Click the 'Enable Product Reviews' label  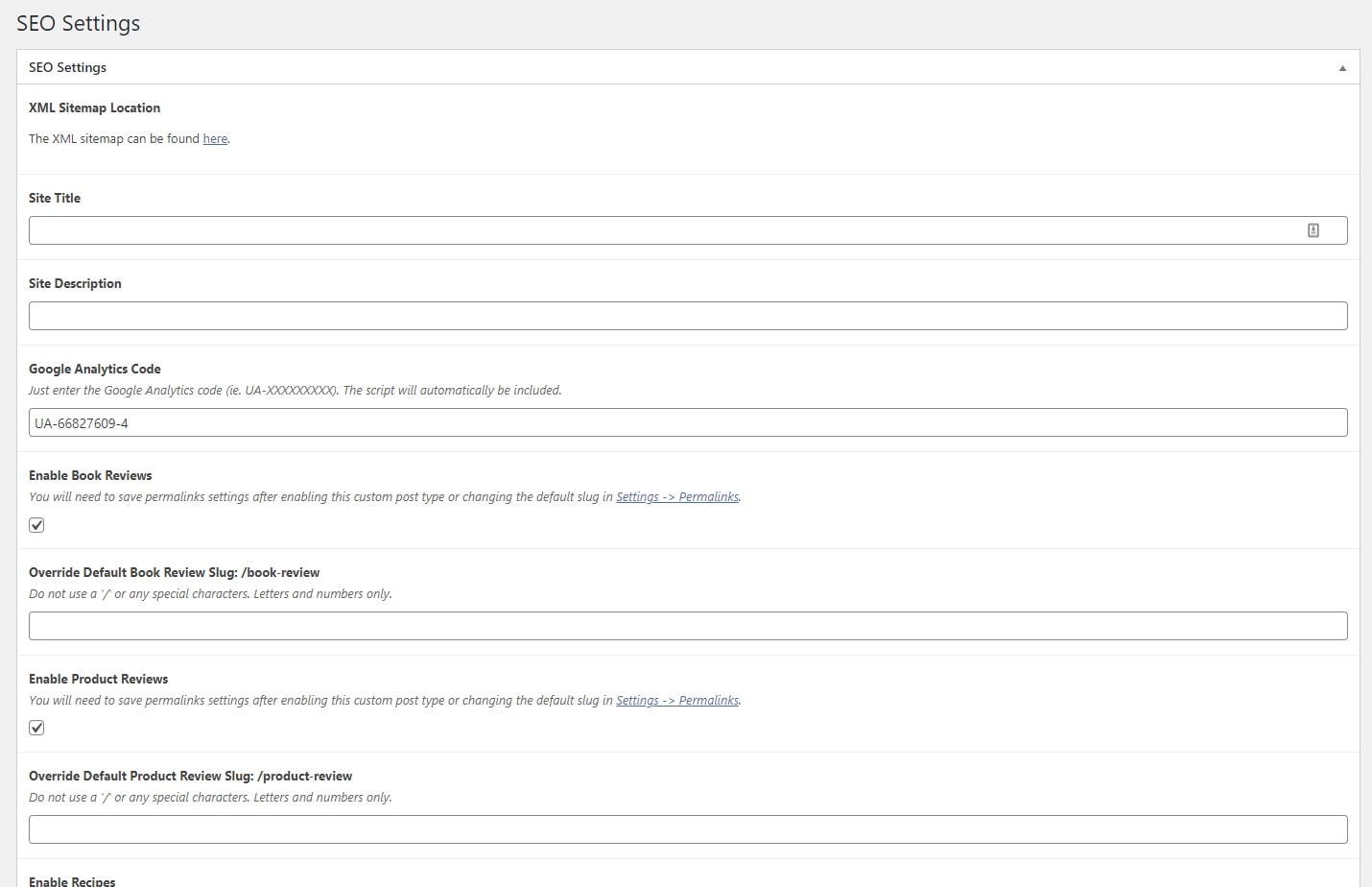tap(98, 679)
